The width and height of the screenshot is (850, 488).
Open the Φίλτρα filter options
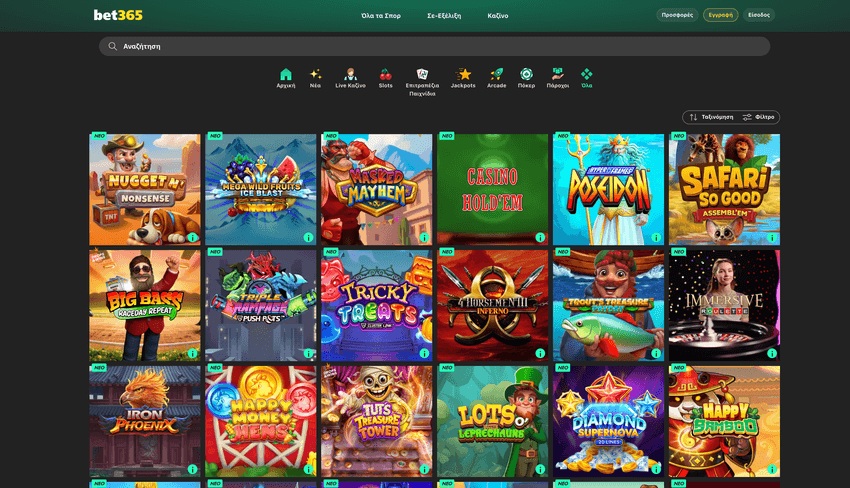(x=759, y=117)
